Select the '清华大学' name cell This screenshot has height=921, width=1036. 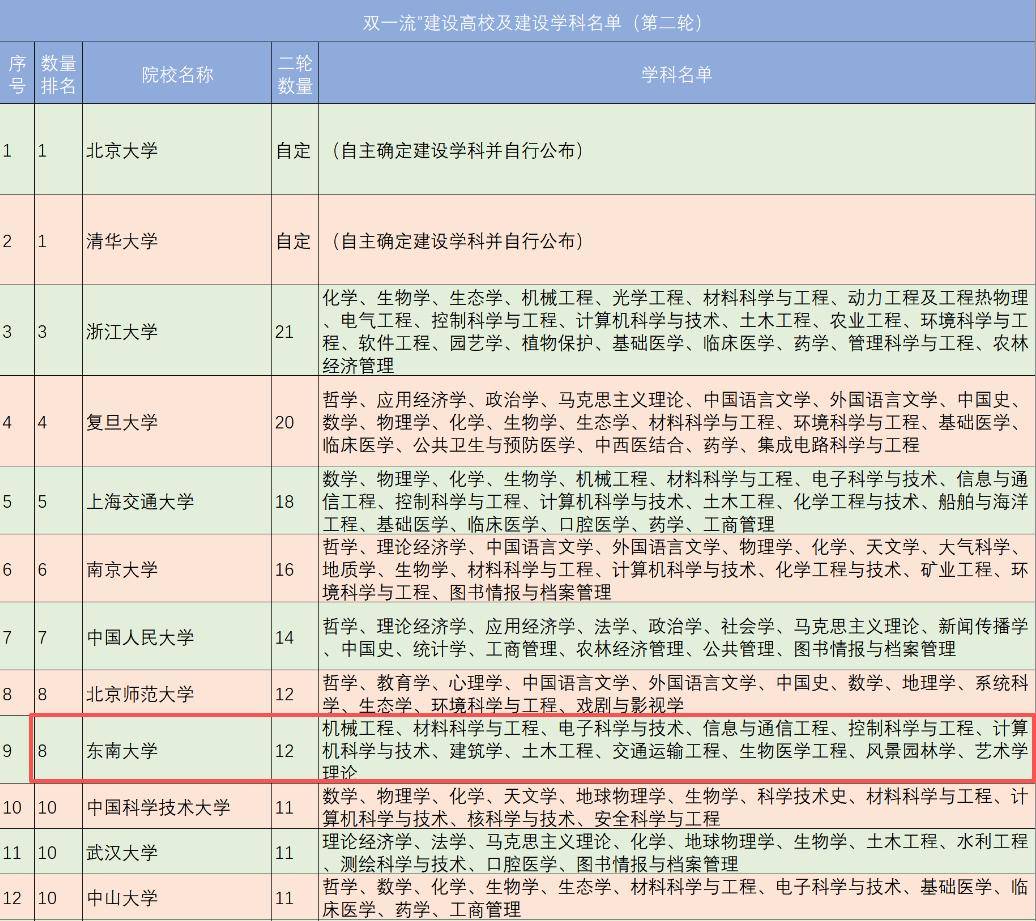coord(122,241)
